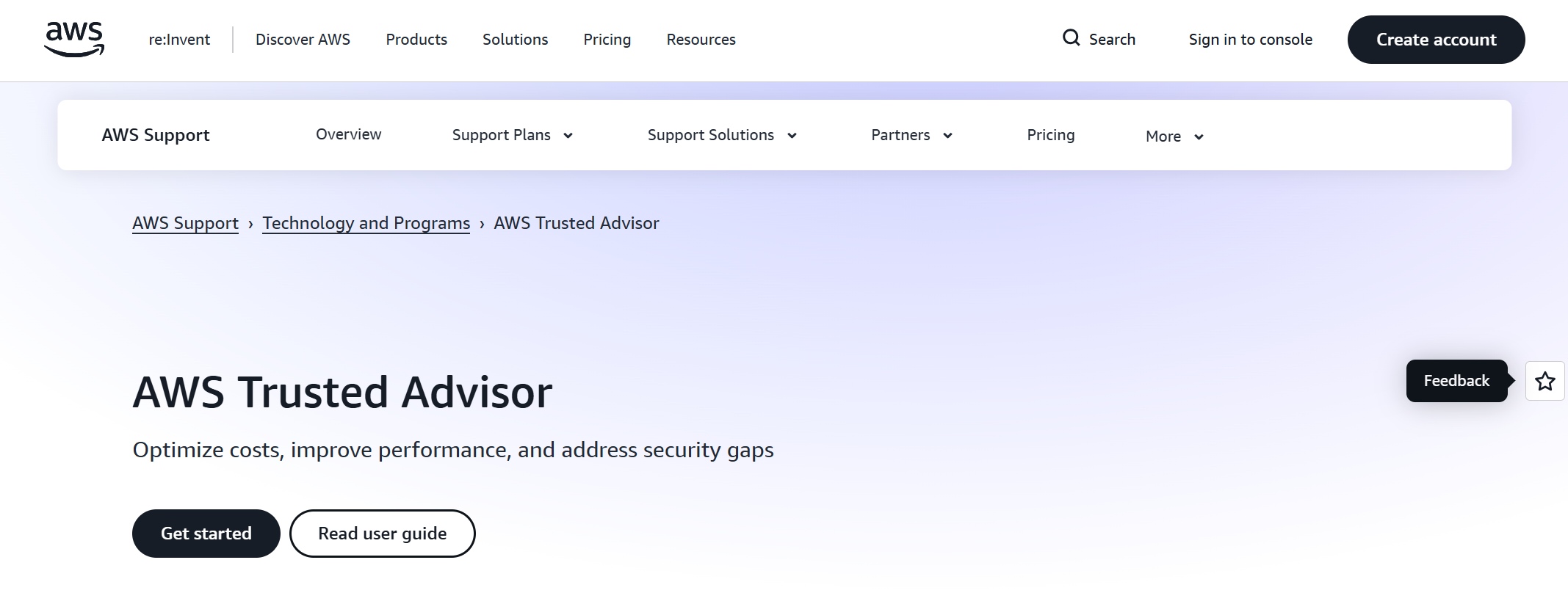This screenshot has width=1568, height=604.
Task: Click Sign in to console
Action: (x=1250, y=40)
